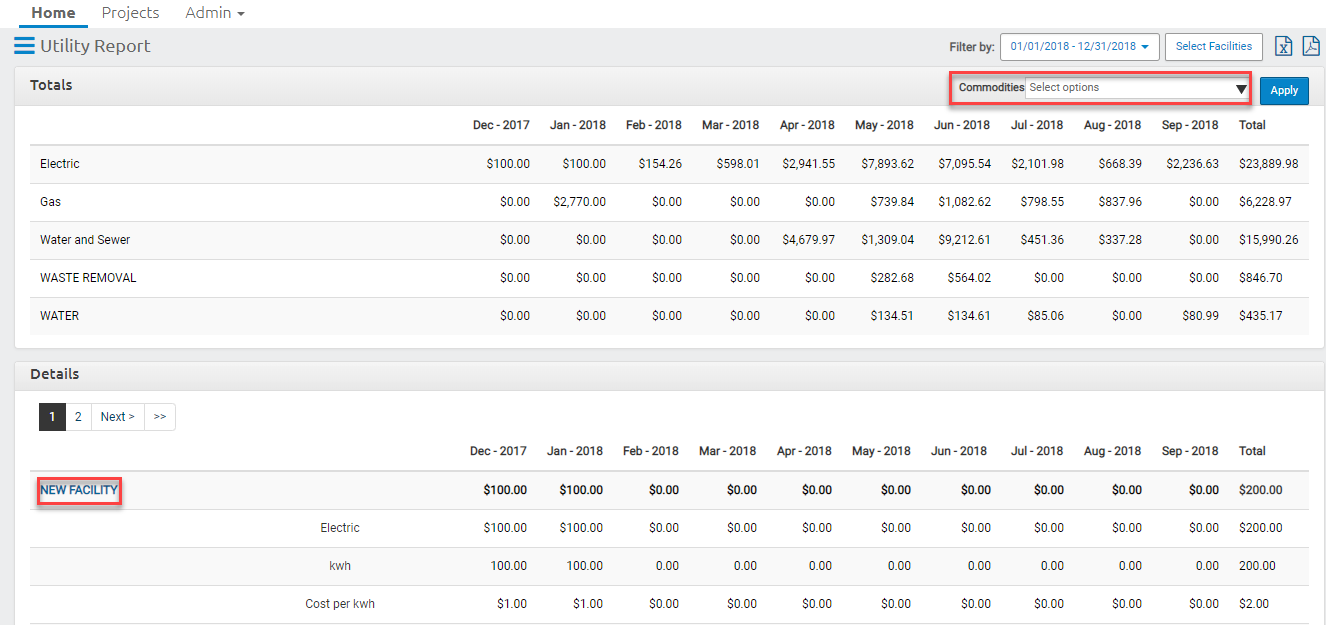This screenshot has width=1326, height=625.
Task: Click the Select Facilities button
Action: click(x=1213, y=46)
